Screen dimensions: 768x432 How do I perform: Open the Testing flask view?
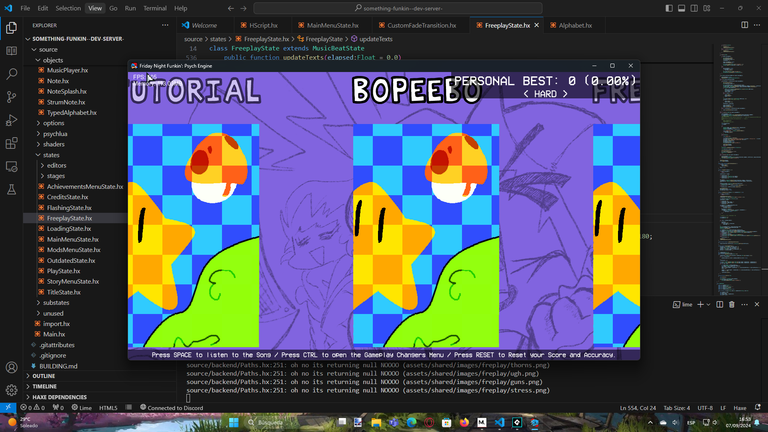click(x=11, y=190)
